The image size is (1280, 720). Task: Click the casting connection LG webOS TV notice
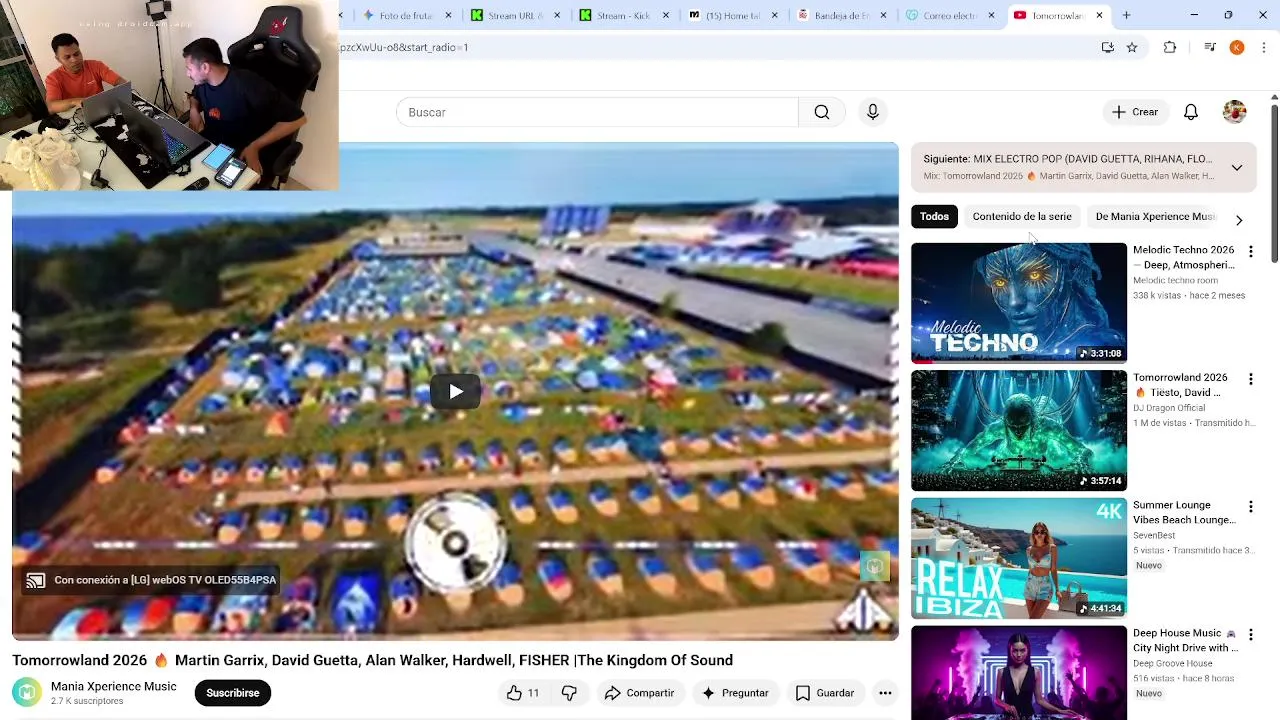coord(151,580)
